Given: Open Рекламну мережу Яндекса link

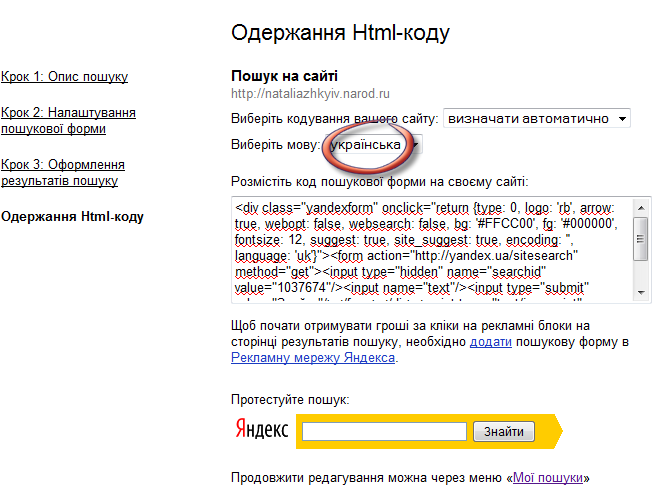Looking at the screenshot, I should click(x=313, y=358).
